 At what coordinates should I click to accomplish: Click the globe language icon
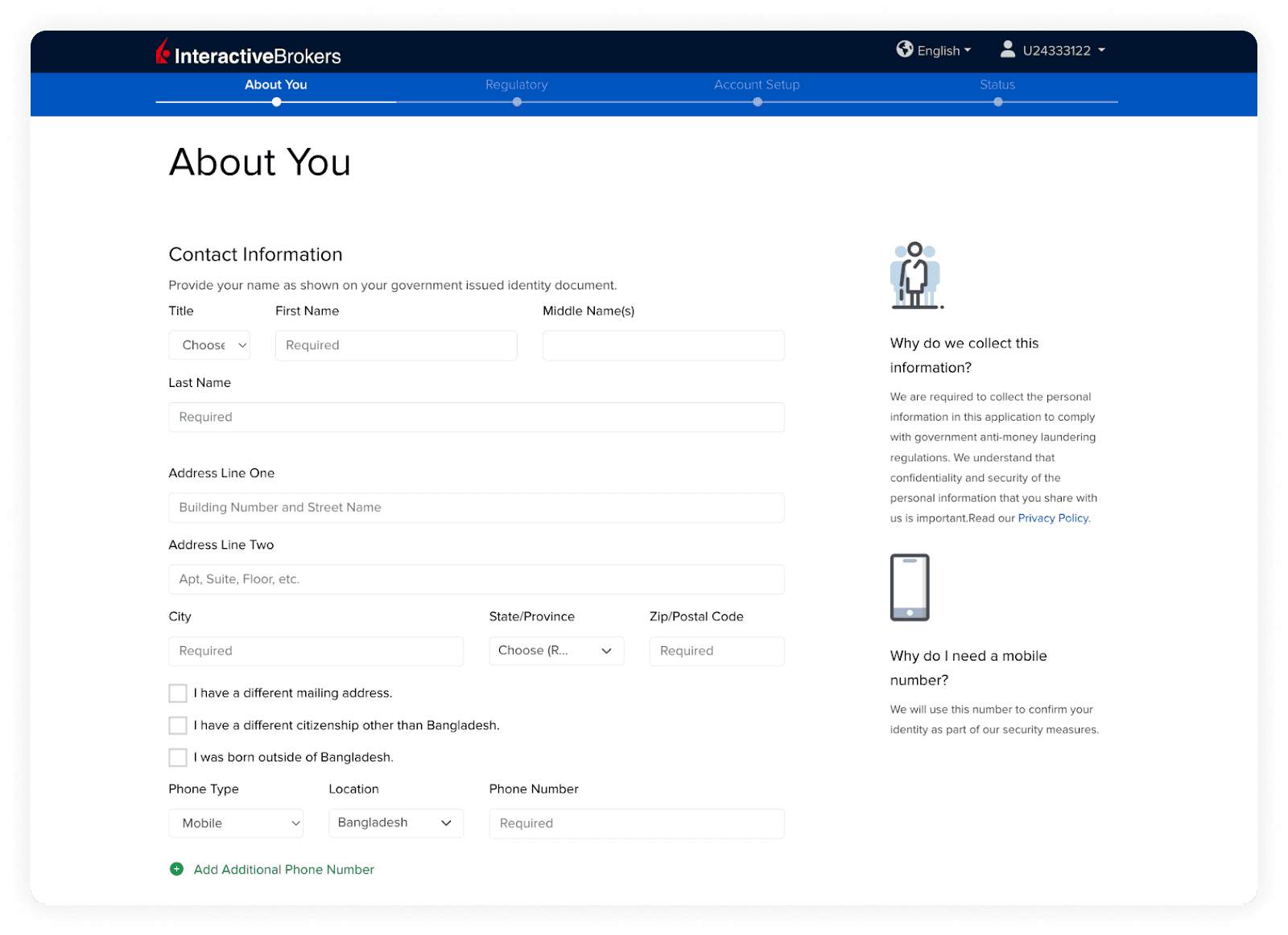pos(905,50)
